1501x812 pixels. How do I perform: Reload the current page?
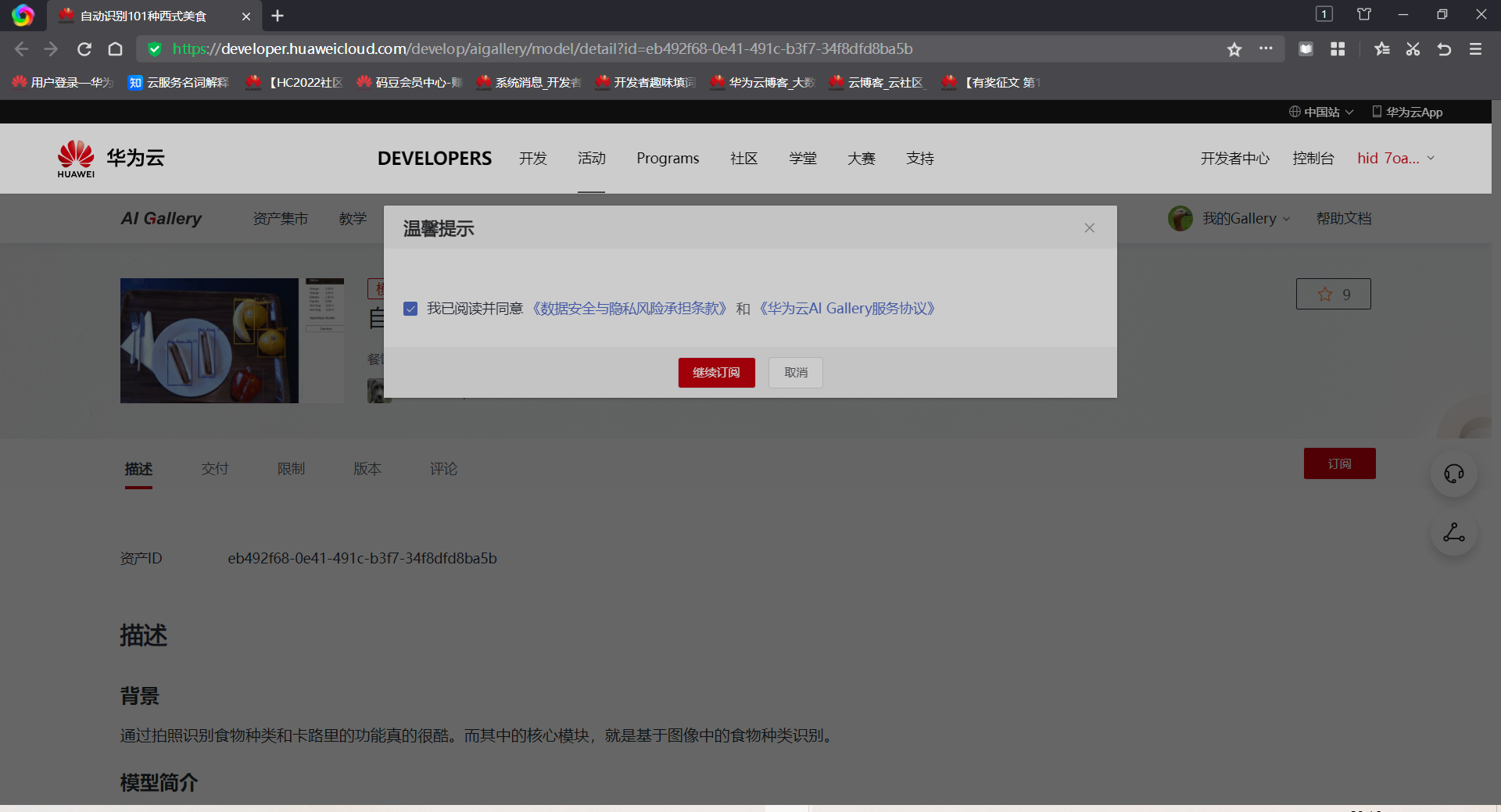tap(84, 49)
